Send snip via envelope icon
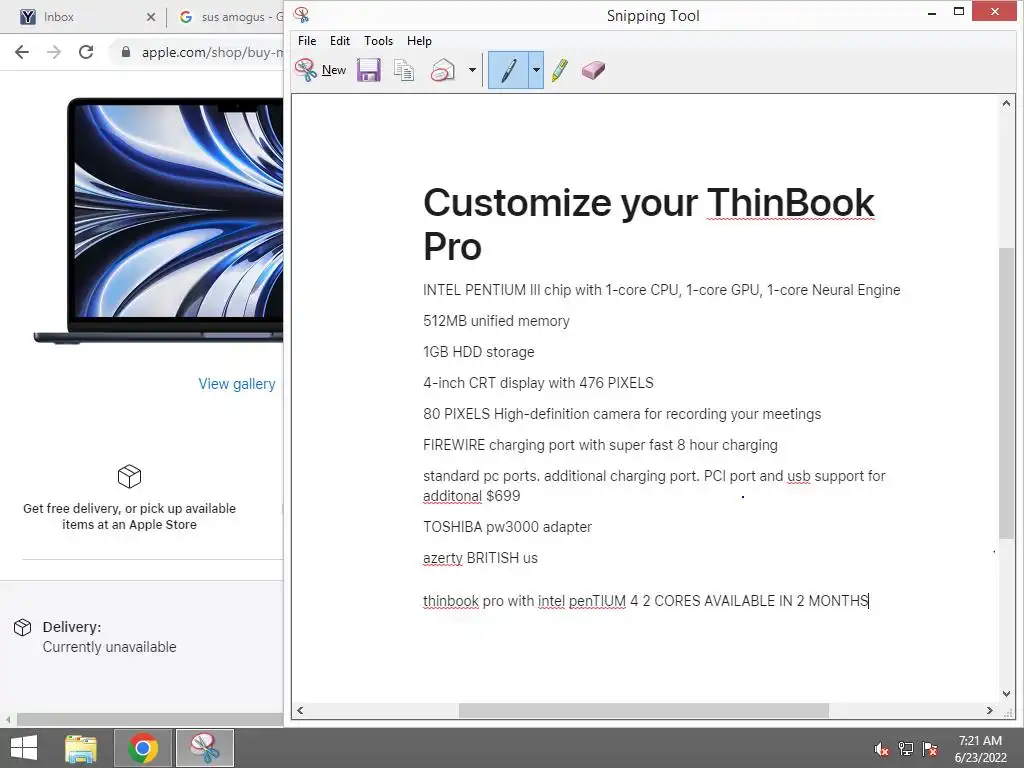 [443, 70]
